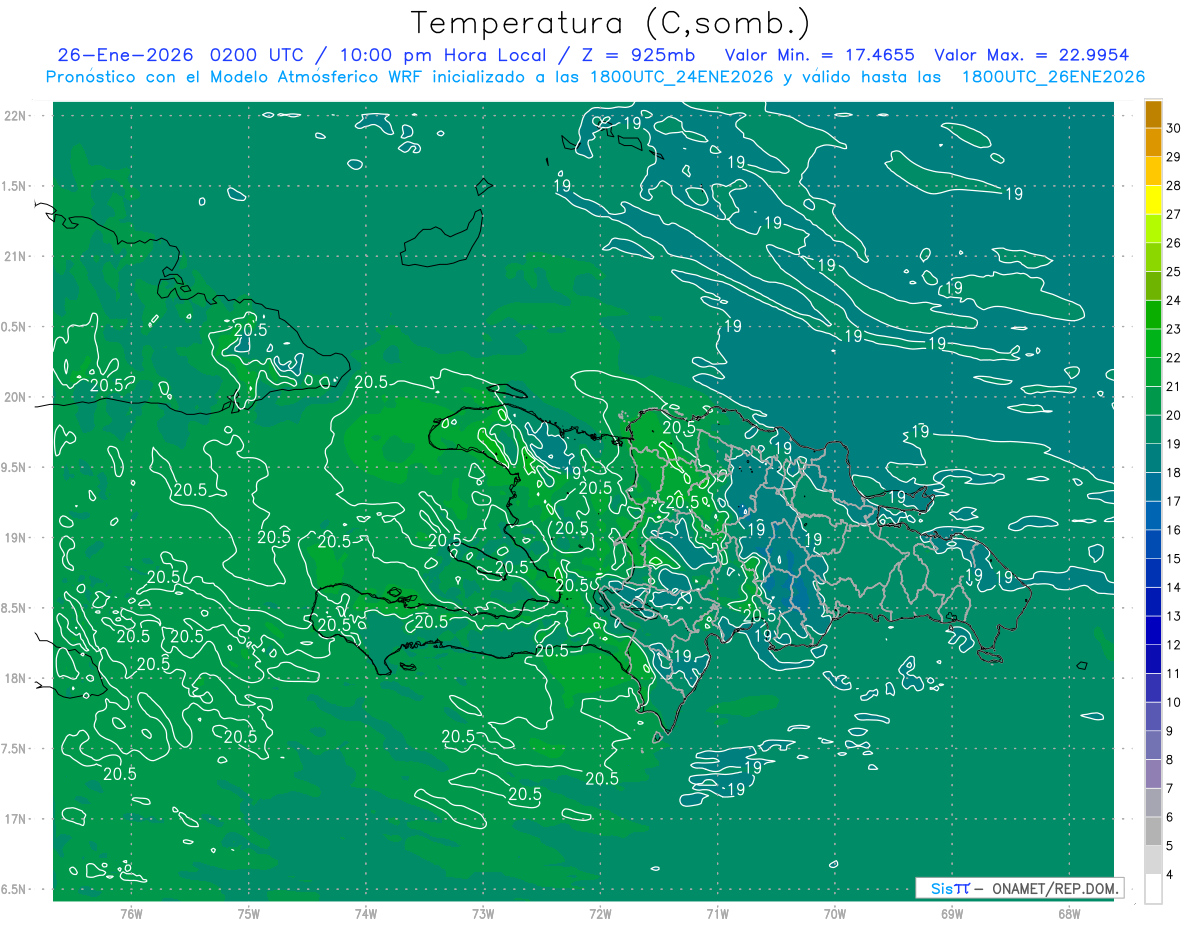Viewport: 1200px width, 927px height.
Task: Click the 20N latitude axis label
Action: [x=16, y=397]
